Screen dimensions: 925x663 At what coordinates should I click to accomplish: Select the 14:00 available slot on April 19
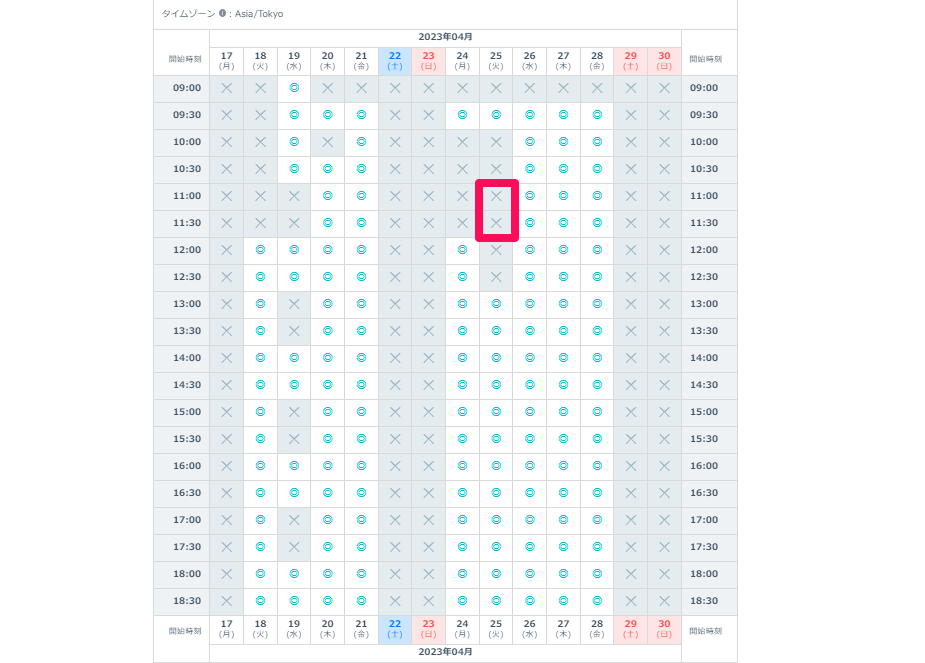294,358
